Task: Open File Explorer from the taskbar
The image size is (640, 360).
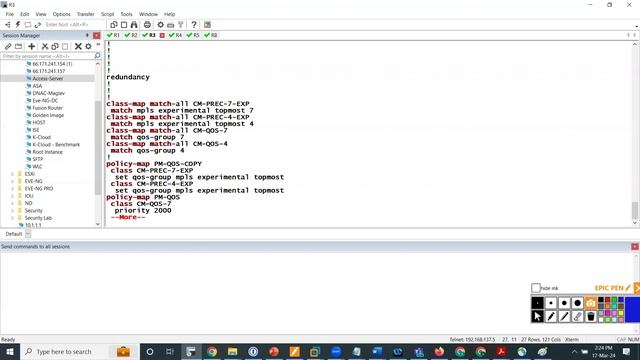Action: (233, 351)
